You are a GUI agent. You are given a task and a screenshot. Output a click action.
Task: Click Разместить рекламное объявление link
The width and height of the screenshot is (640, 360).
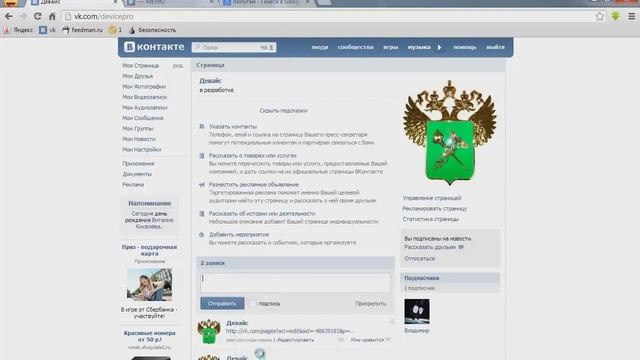coord(254,184)
